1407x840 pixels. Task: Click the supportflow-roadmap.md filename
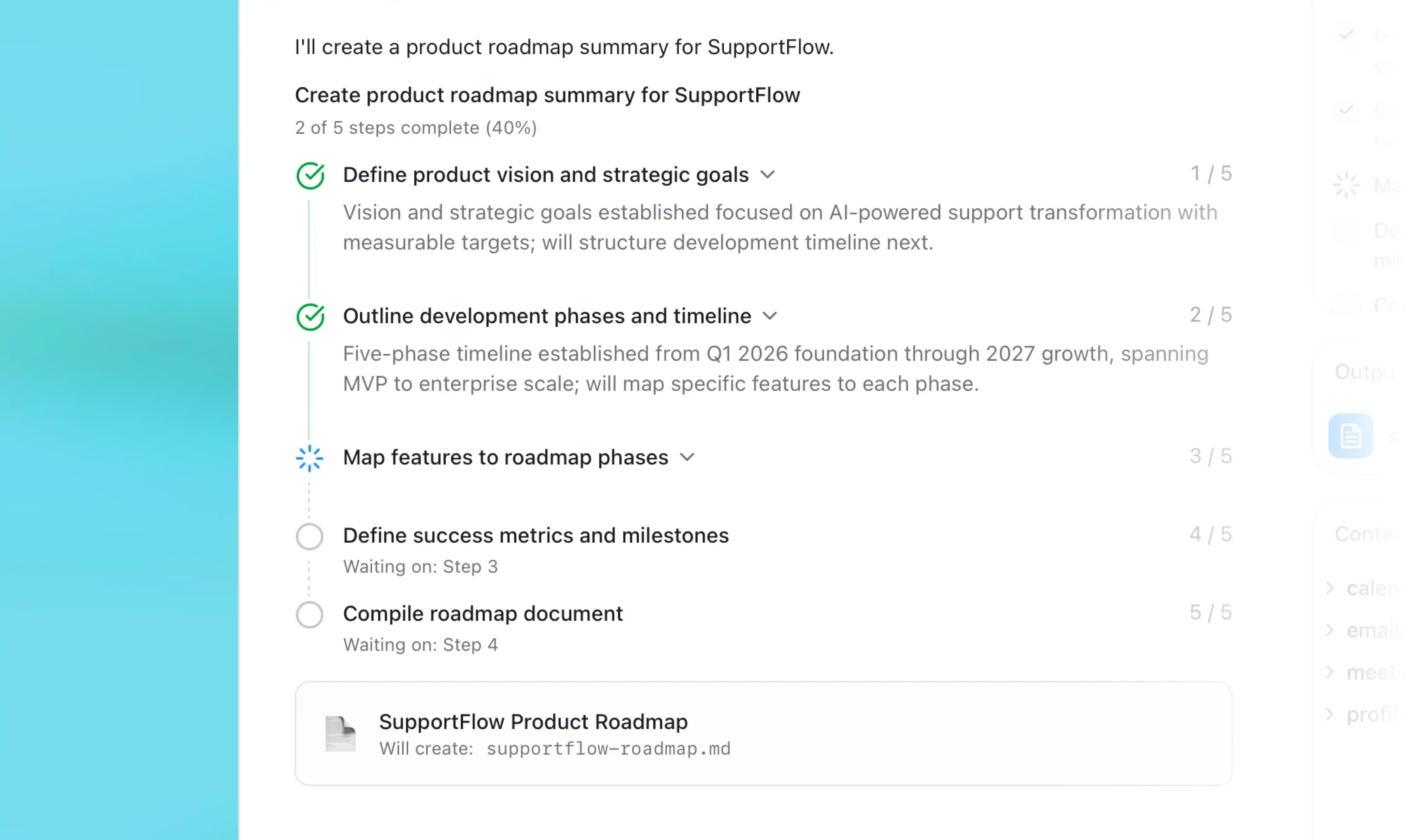(x=608, y=749)
